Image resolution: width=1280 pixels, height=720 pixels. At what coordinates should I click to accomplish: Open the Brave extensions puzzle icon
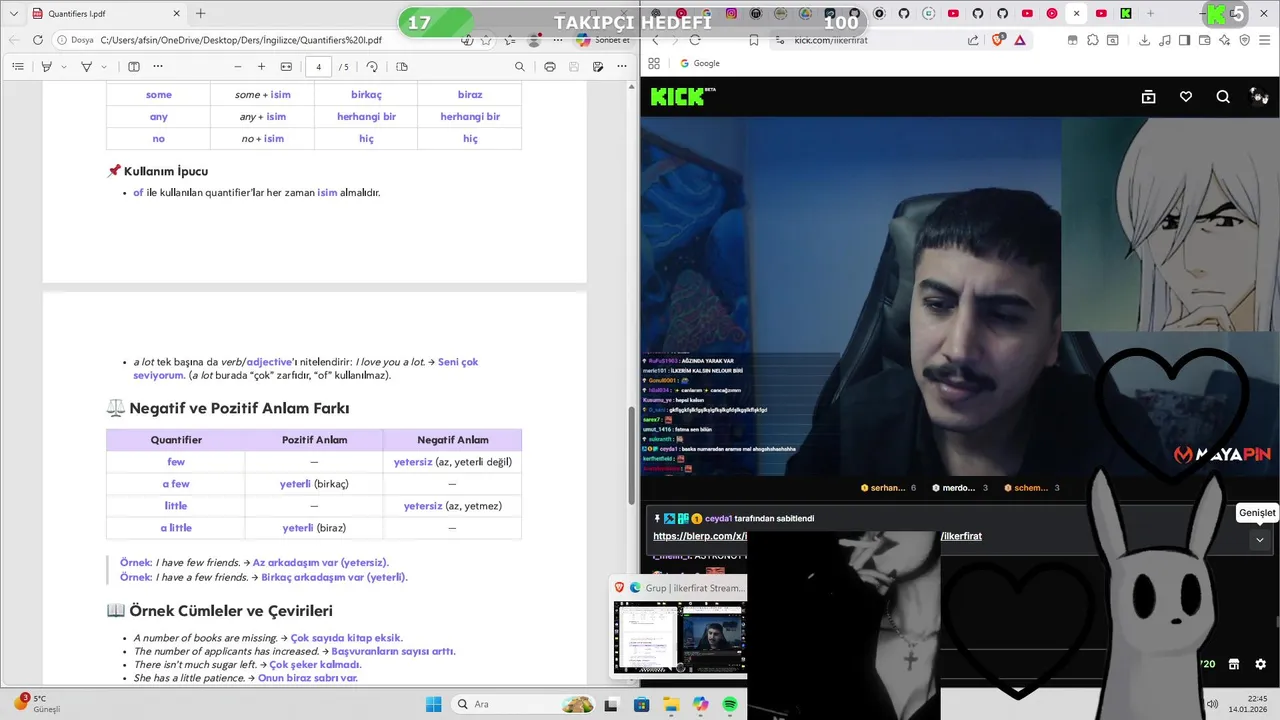click(x=1092, y=40)
